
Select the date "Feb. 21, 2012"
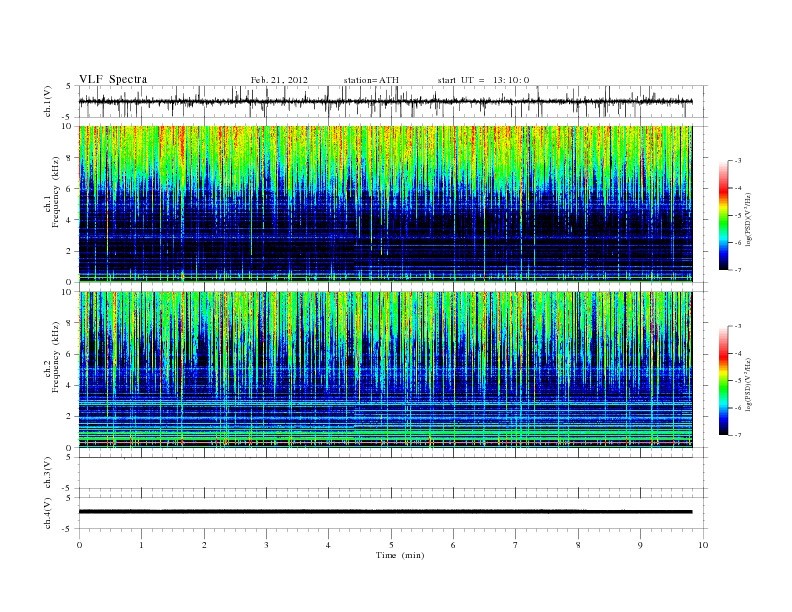point(279,80)
